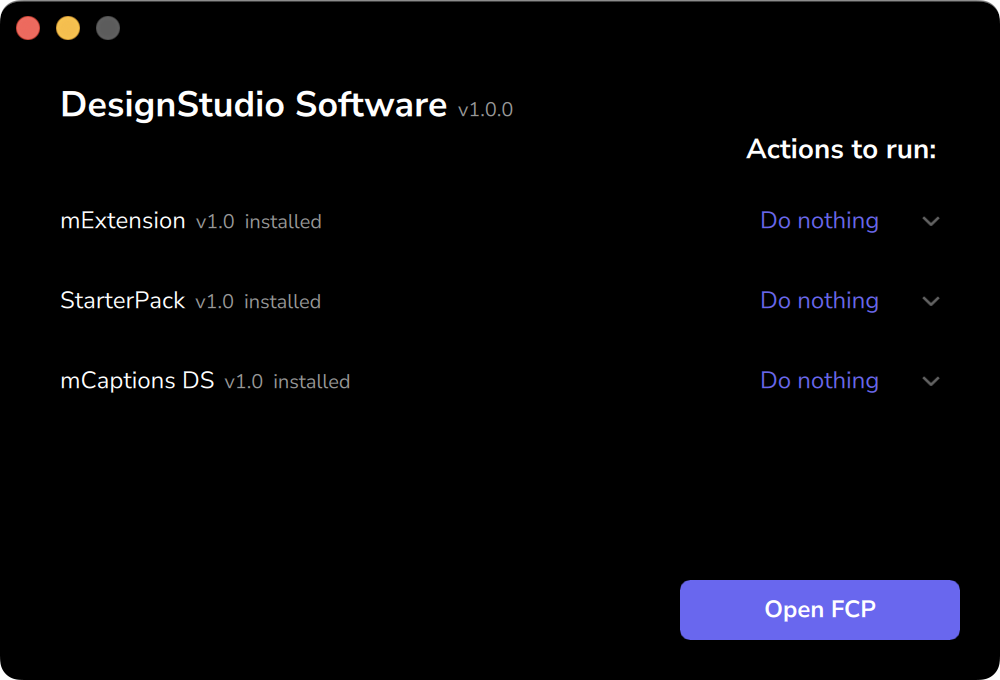Click the v1.0.0 app version label
Viewport: 1000px width, 680px height.
pyautogui.click(x=485, y=110)
